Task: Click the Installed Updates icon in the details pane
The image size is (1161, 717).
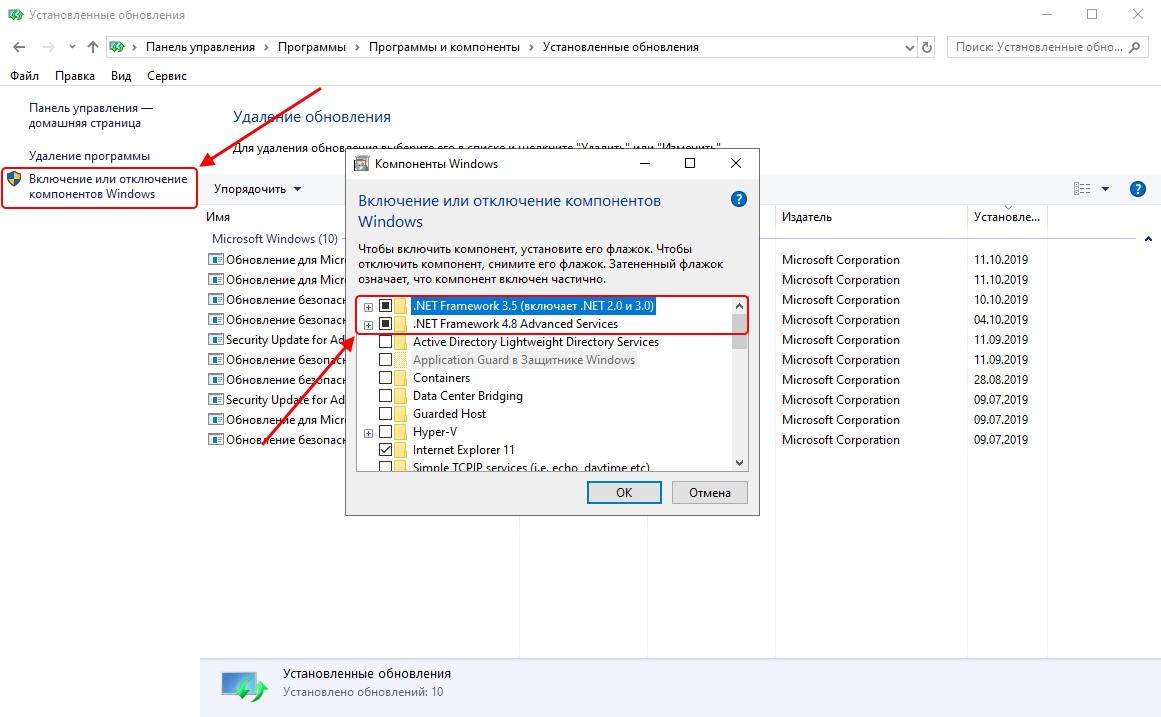Action: coord(244,686)
